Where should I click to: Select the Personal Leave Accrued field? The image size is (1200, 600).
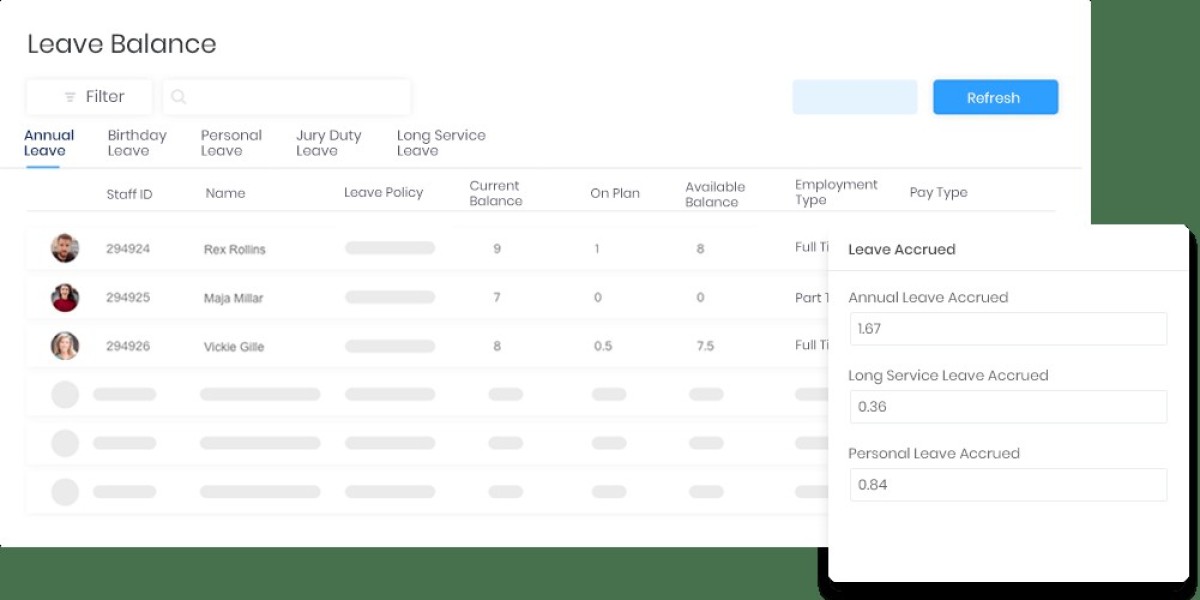(1008, 485)
